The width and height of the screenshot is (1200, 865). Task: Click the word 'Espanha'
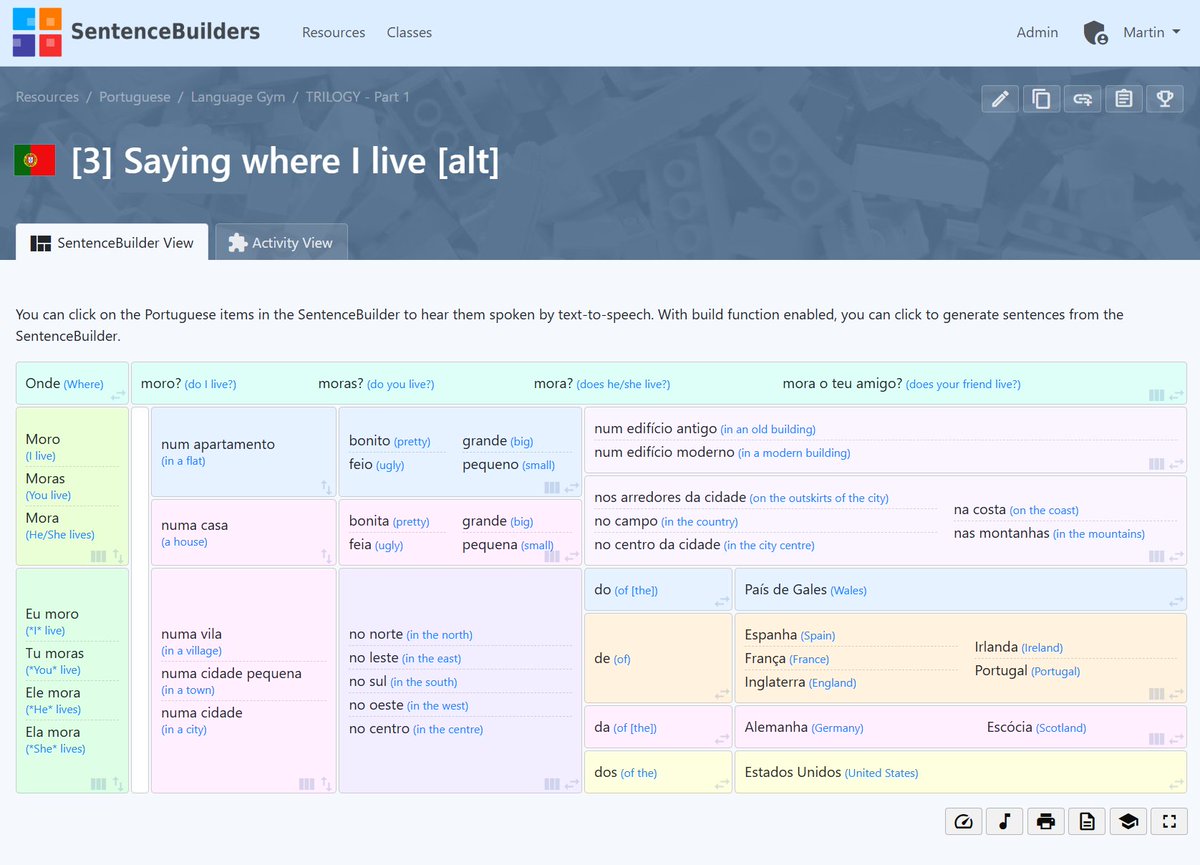(x=771, y=635)
